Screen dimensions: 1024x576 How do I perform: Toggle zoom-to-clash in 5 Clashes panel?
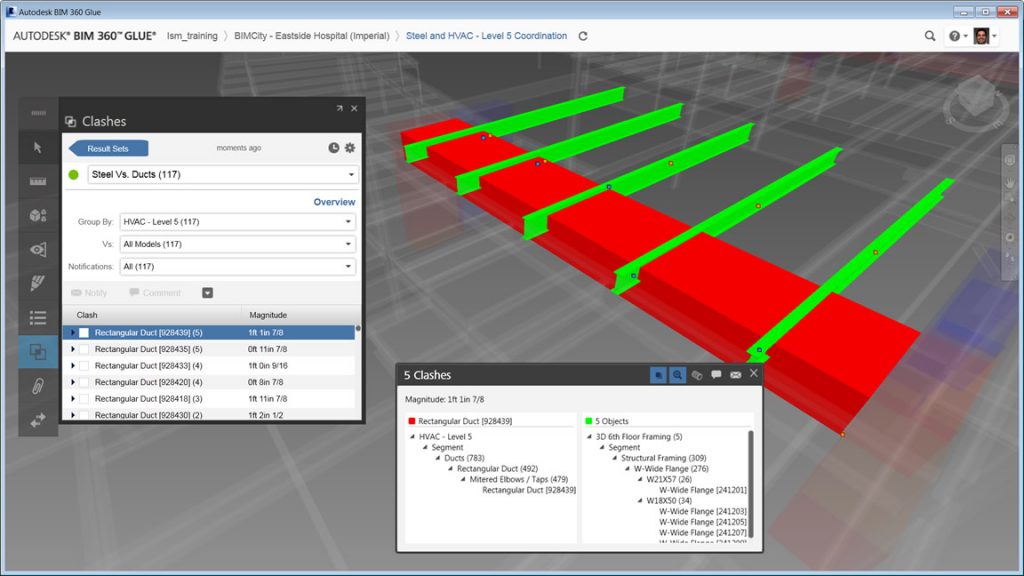[677, 374]
